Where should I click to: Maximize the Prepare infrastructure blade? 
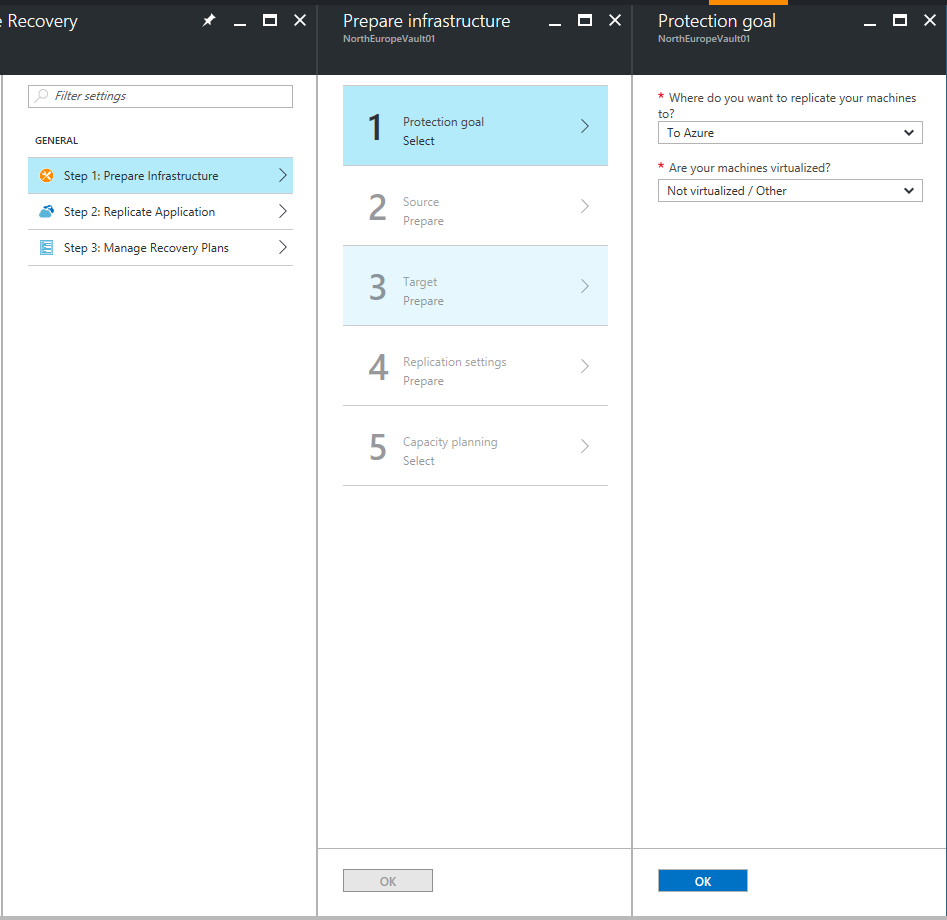point(585,21)
